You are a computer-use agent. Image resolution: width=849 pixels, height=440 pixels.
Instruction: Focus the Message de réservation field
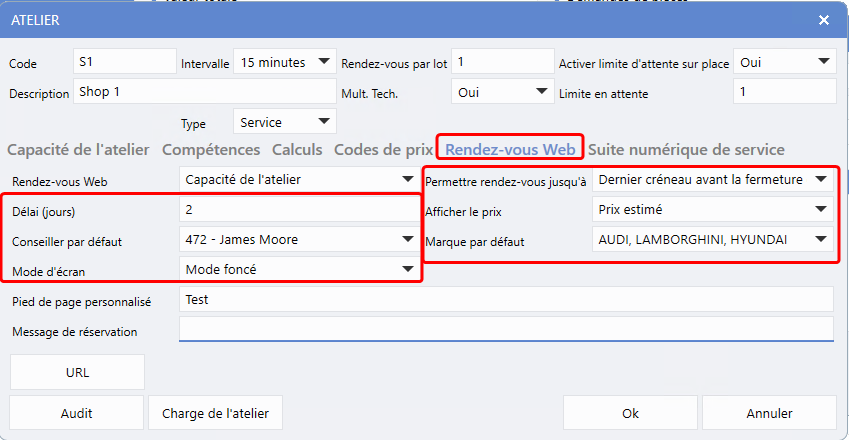pyautogui.click(x=505, y=330)
